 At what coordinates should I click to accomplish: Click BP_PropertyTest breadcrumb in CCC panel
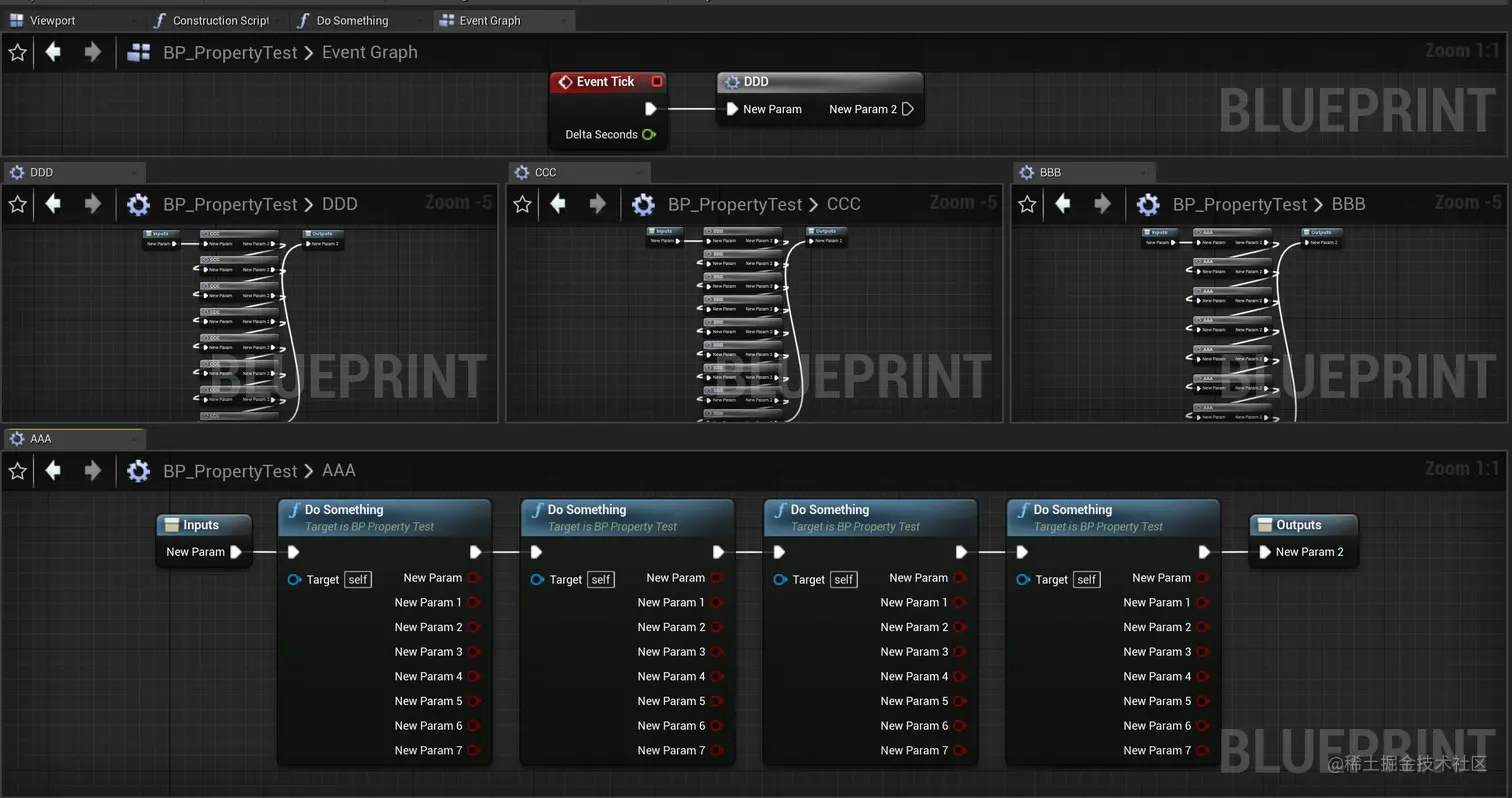click(735, 204)
